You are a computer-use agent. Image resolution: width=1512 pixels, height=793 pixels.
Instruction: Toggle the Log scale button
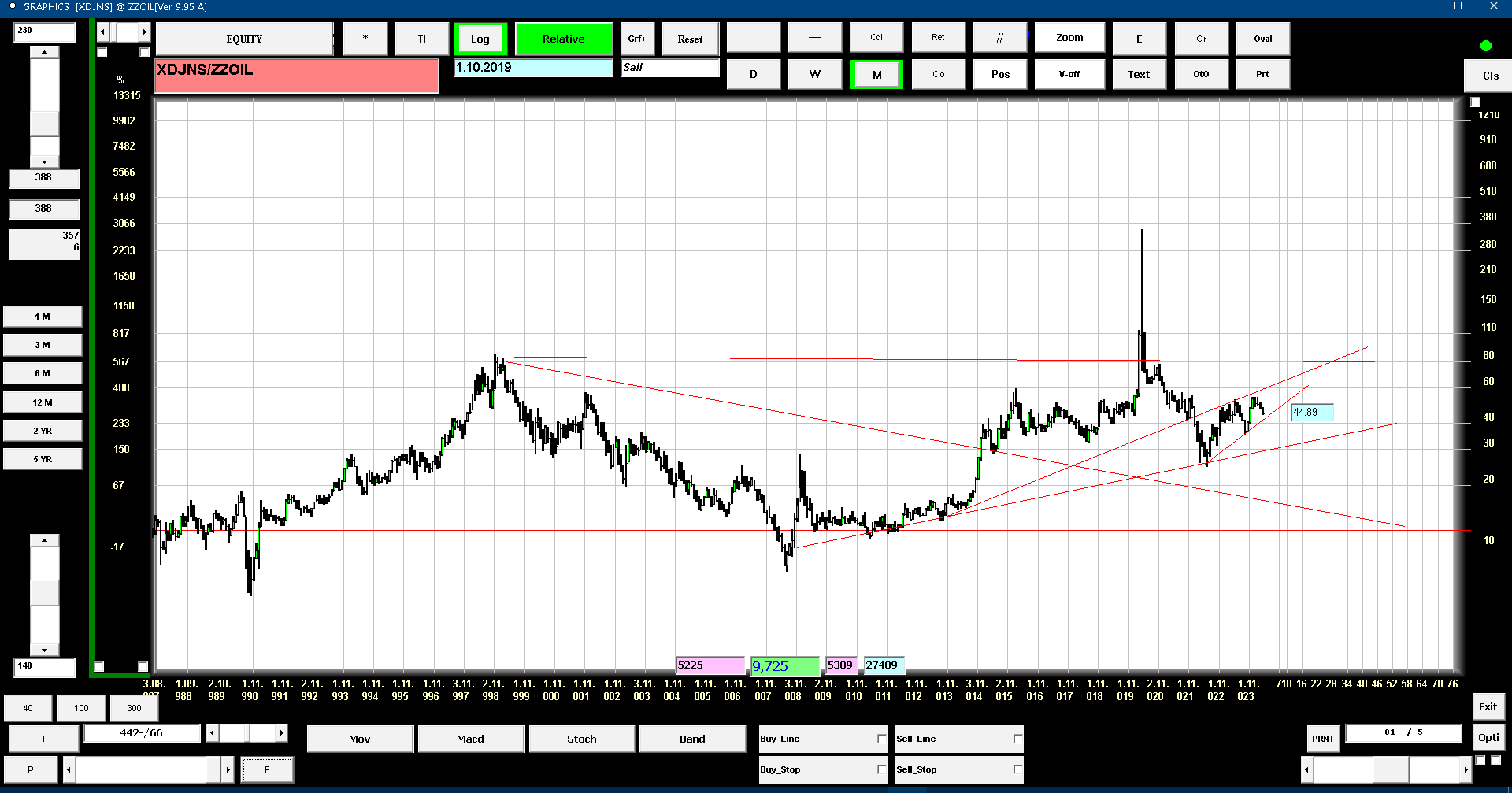click(480, 39)
